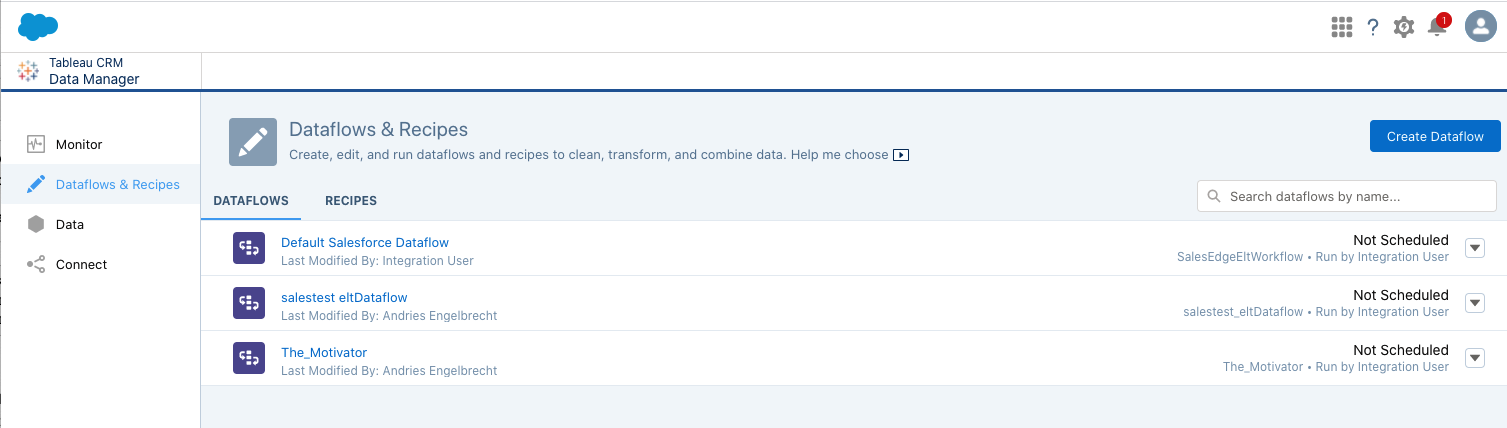Screen dimensions: 1507x428
Task: Click the Default Salesforce Dataflow icon
Action: pos(248,249)
